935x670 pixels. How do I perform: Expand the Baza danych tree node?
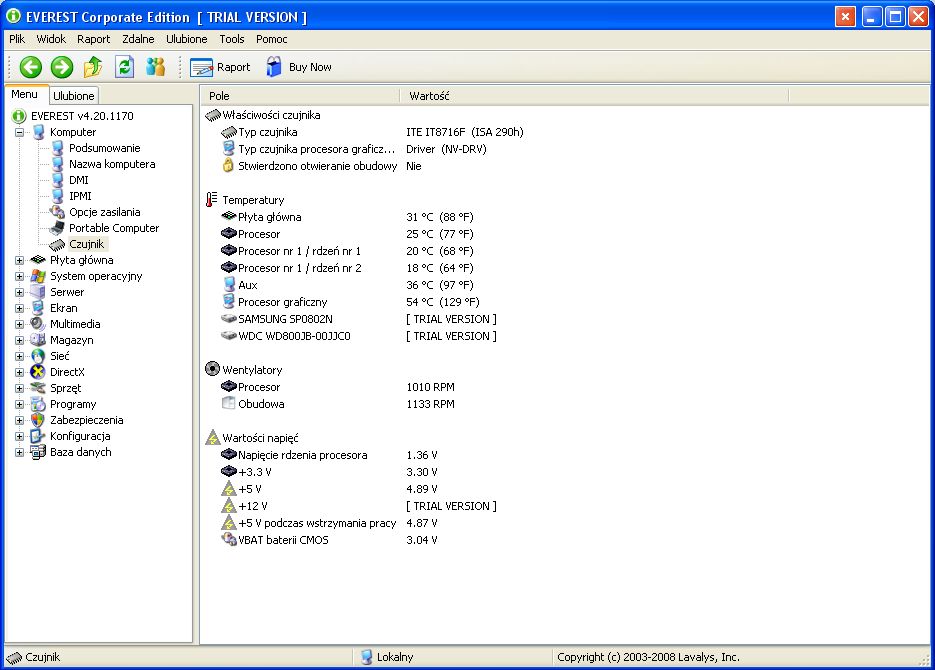(x=20, y=452)
